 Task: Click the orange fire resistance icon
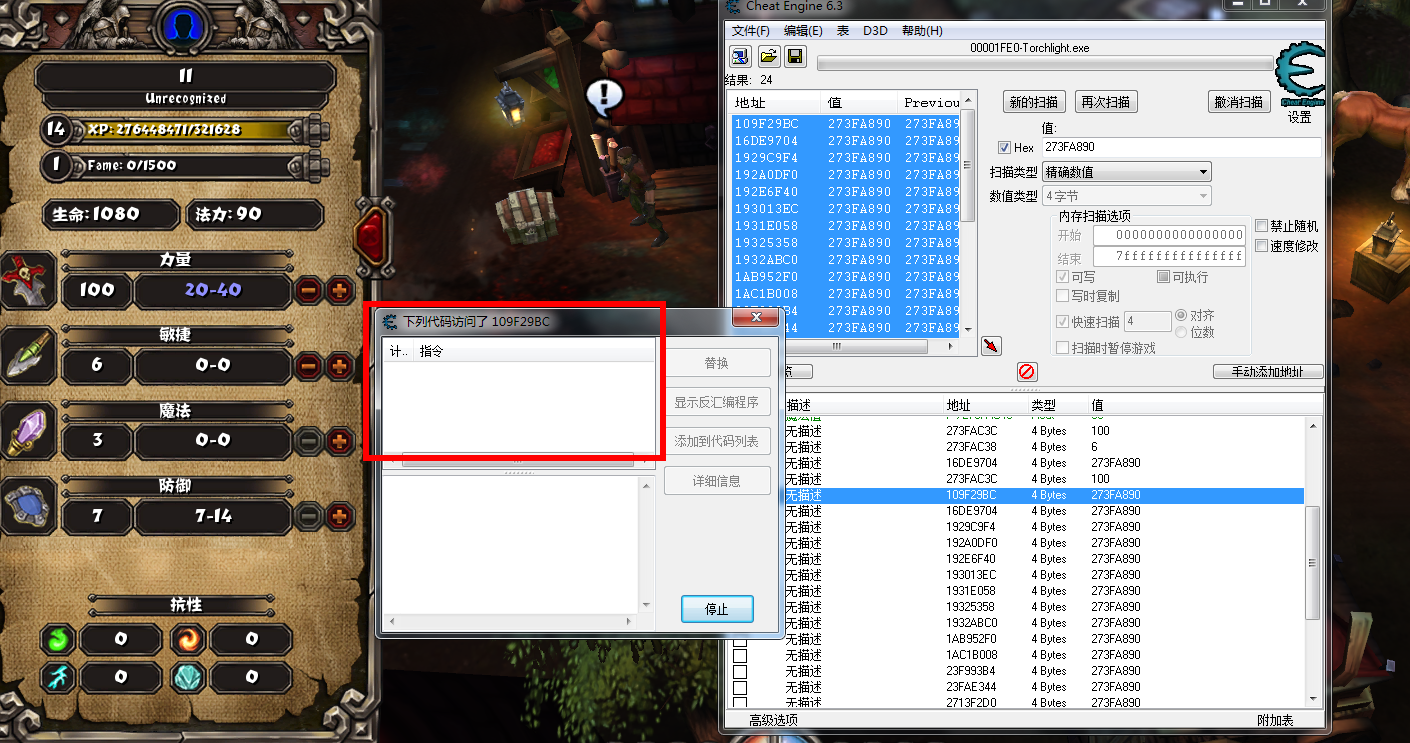[x=186, y=638]
